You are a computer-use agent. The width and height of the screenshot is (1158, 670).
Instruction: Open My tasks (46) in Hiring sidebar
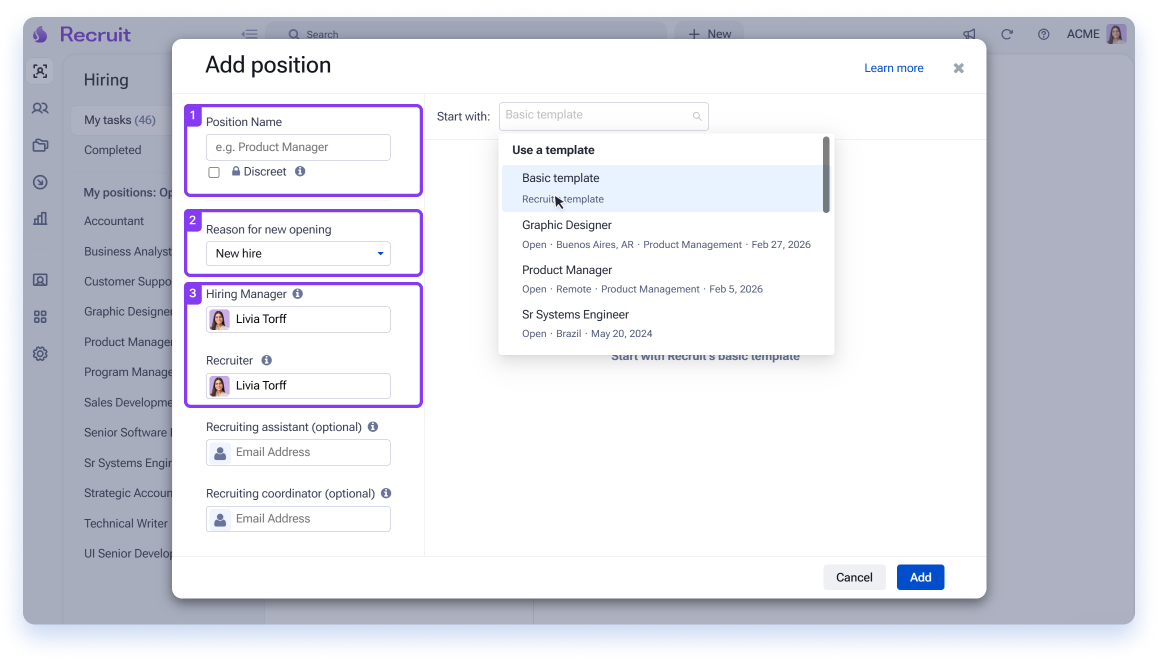pos(120,120)
